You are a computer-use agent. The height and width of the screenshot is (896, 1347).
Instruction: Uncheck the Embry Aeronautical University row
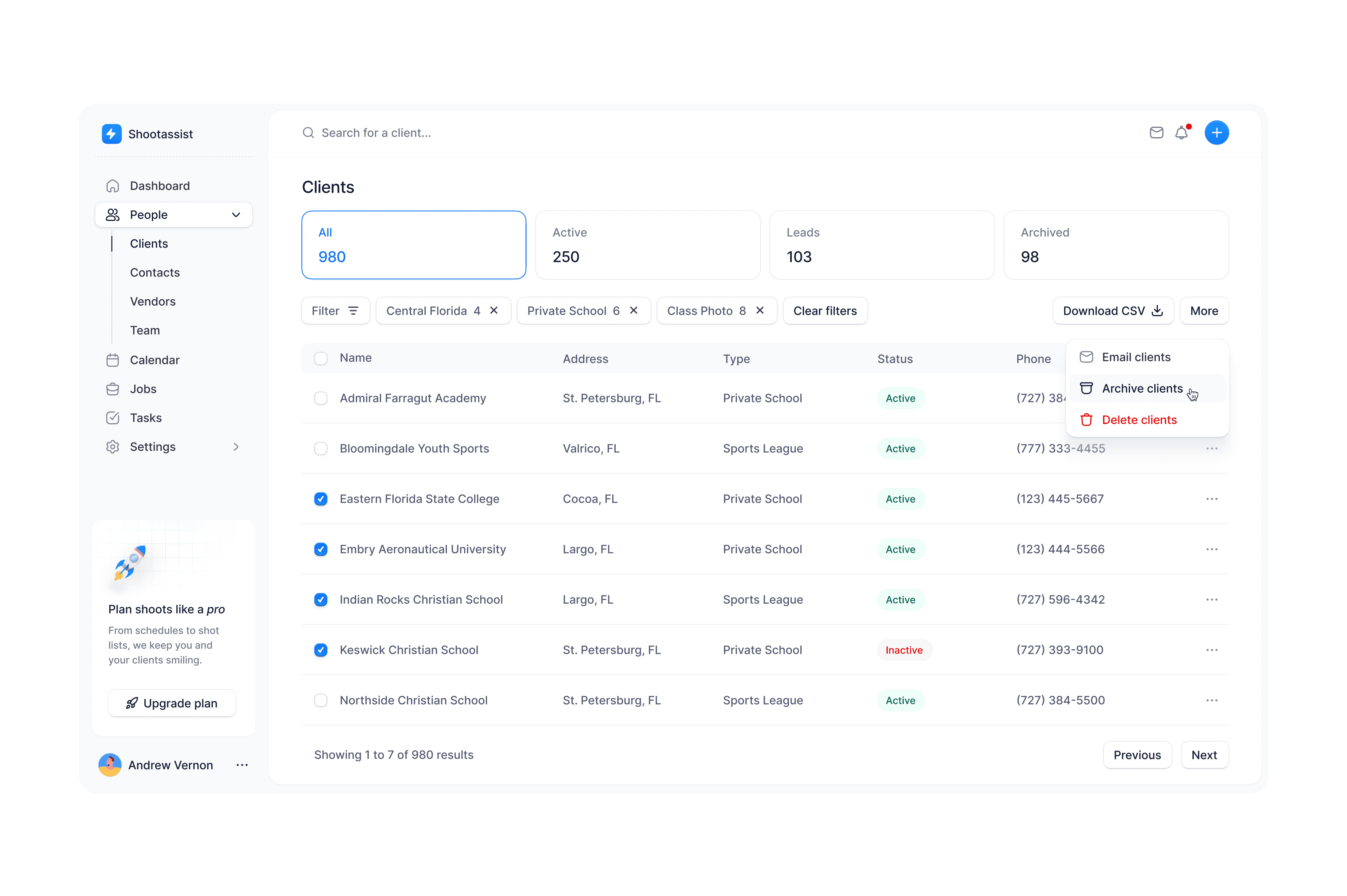point(321,549)
